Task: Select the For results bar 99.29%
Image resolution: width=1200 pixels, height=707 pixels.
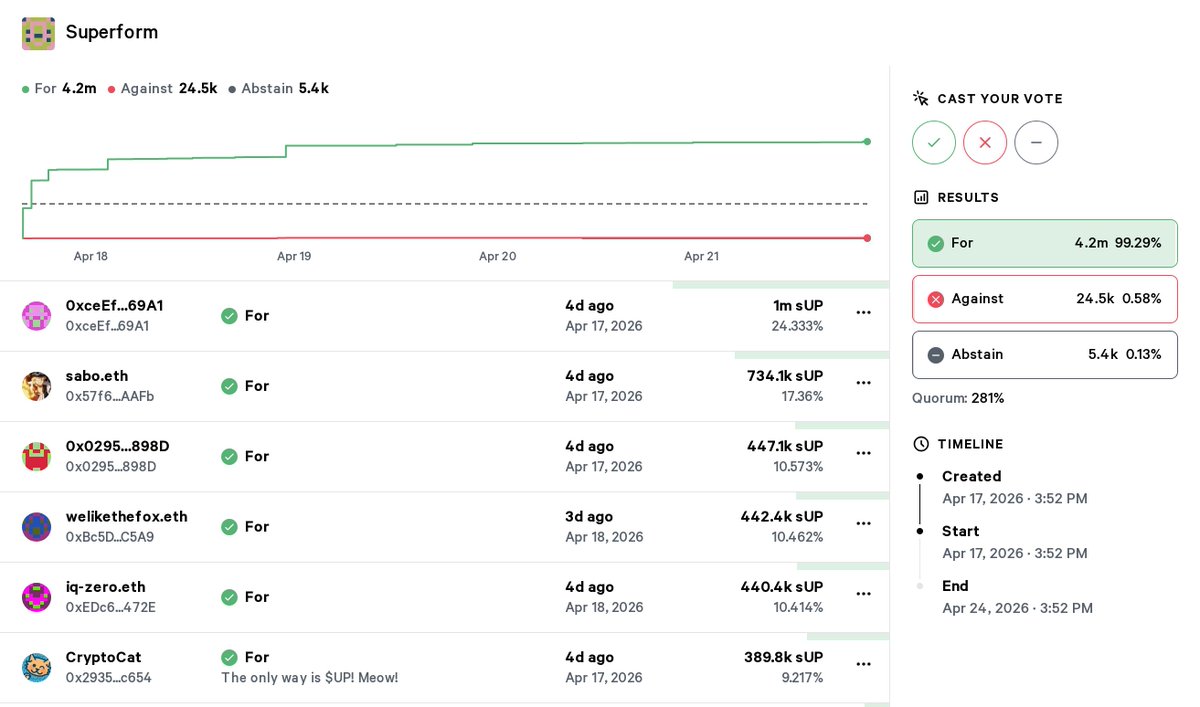Action: click(x=1045, y=243)
